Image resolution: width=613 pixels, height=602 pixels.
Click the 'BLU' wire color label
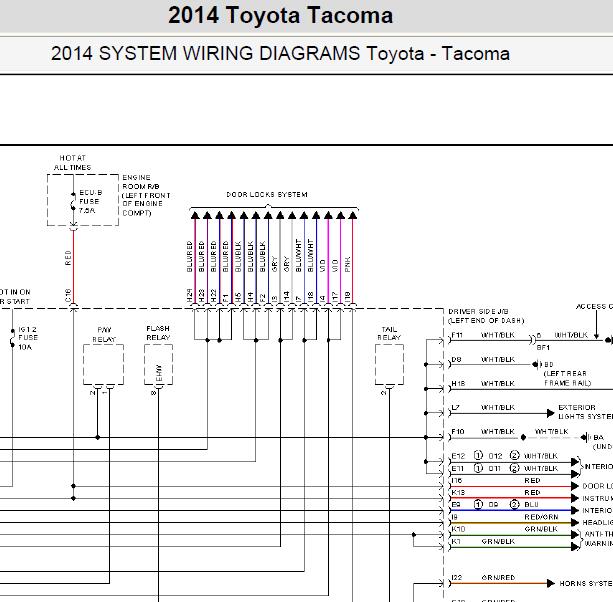coord(531,504)
